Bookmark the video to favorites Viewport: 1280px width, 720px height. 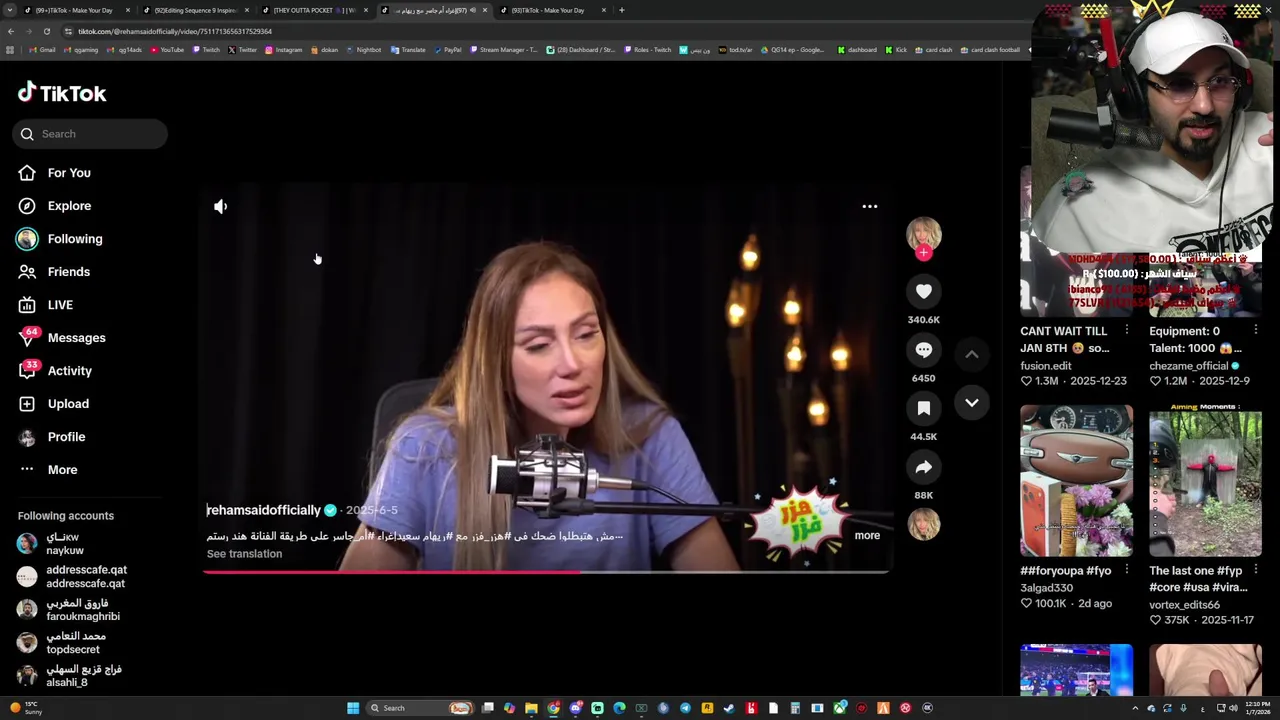(924, 408)
